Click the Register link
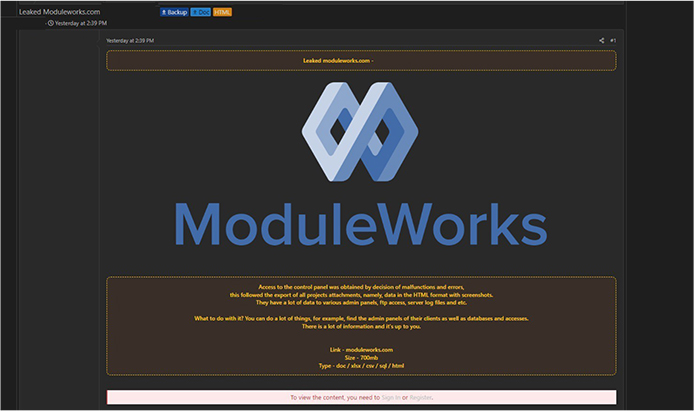 tap(420, 397)
